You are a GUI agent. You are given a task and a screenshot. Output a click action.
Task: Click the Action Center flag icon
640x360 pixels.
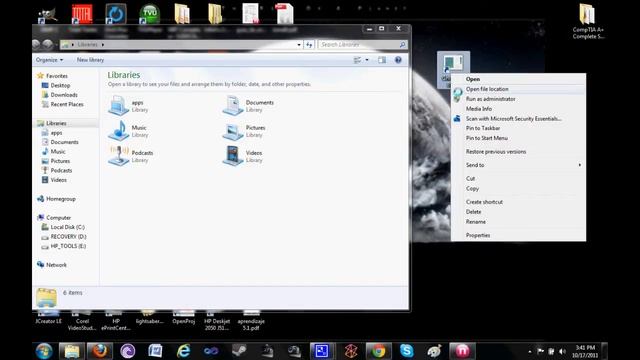(540, 351)
